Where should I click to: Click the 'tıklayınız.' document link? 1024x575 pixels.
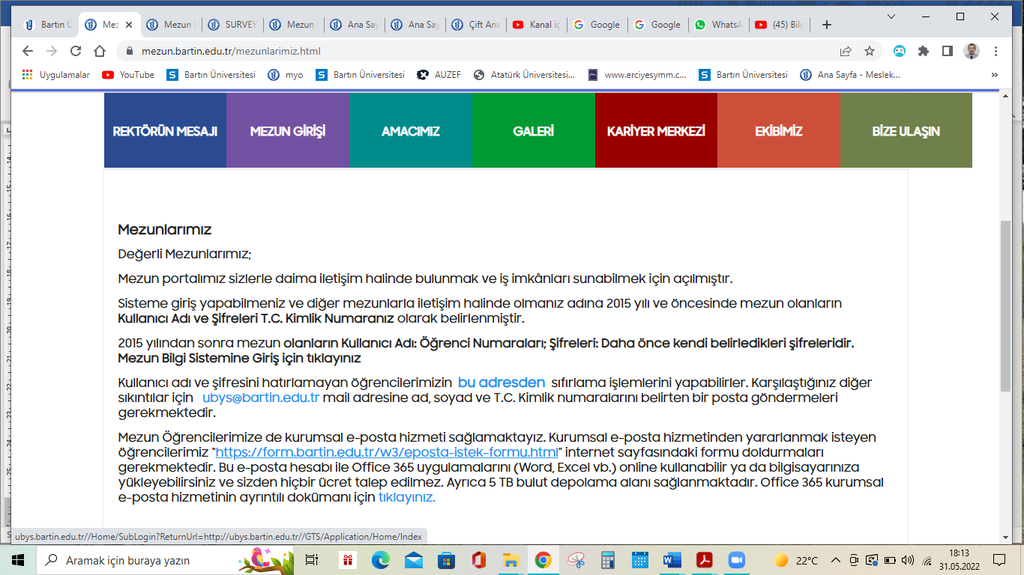[x=407, y=497]
